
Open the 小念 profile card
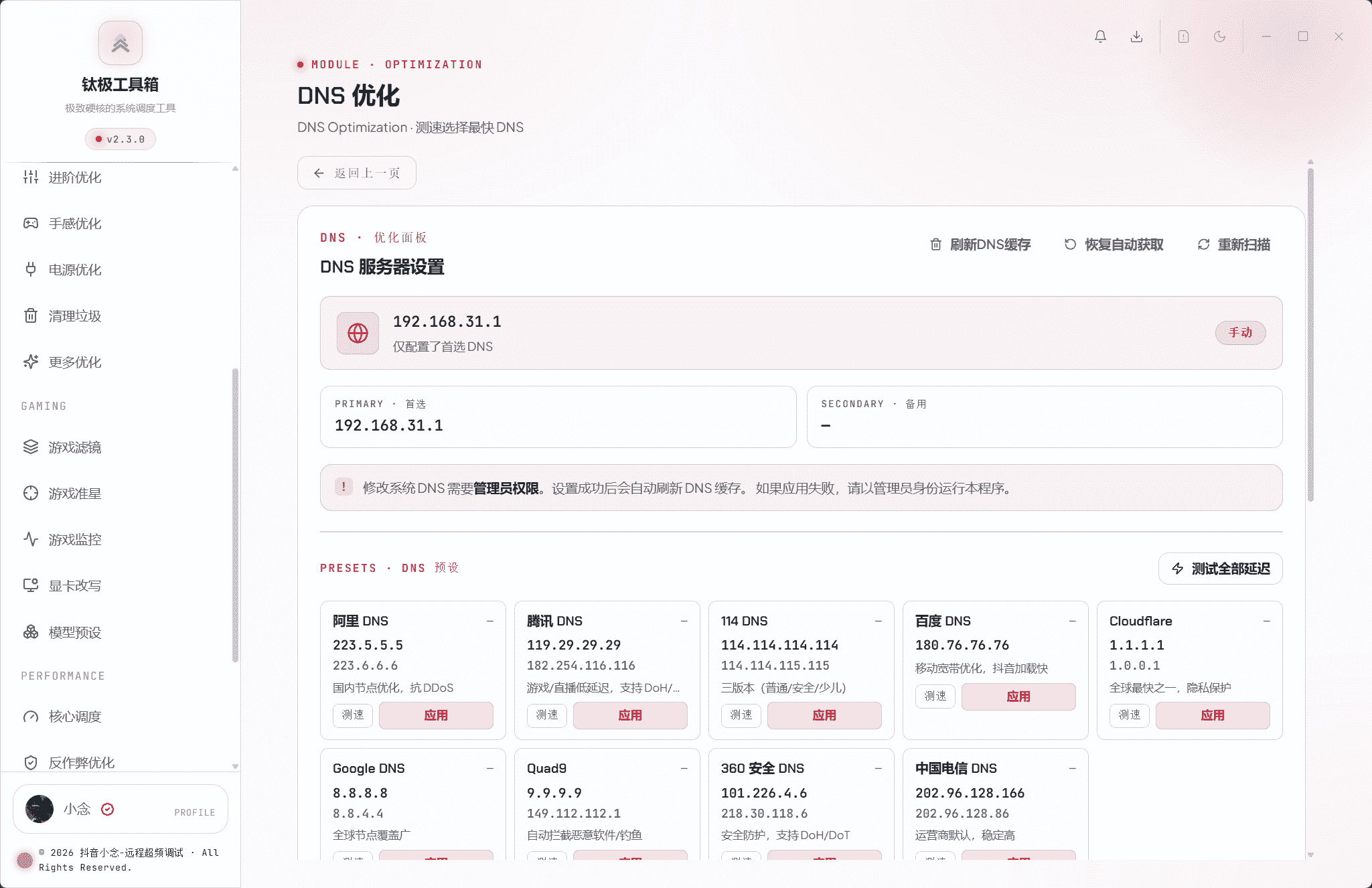121,809
